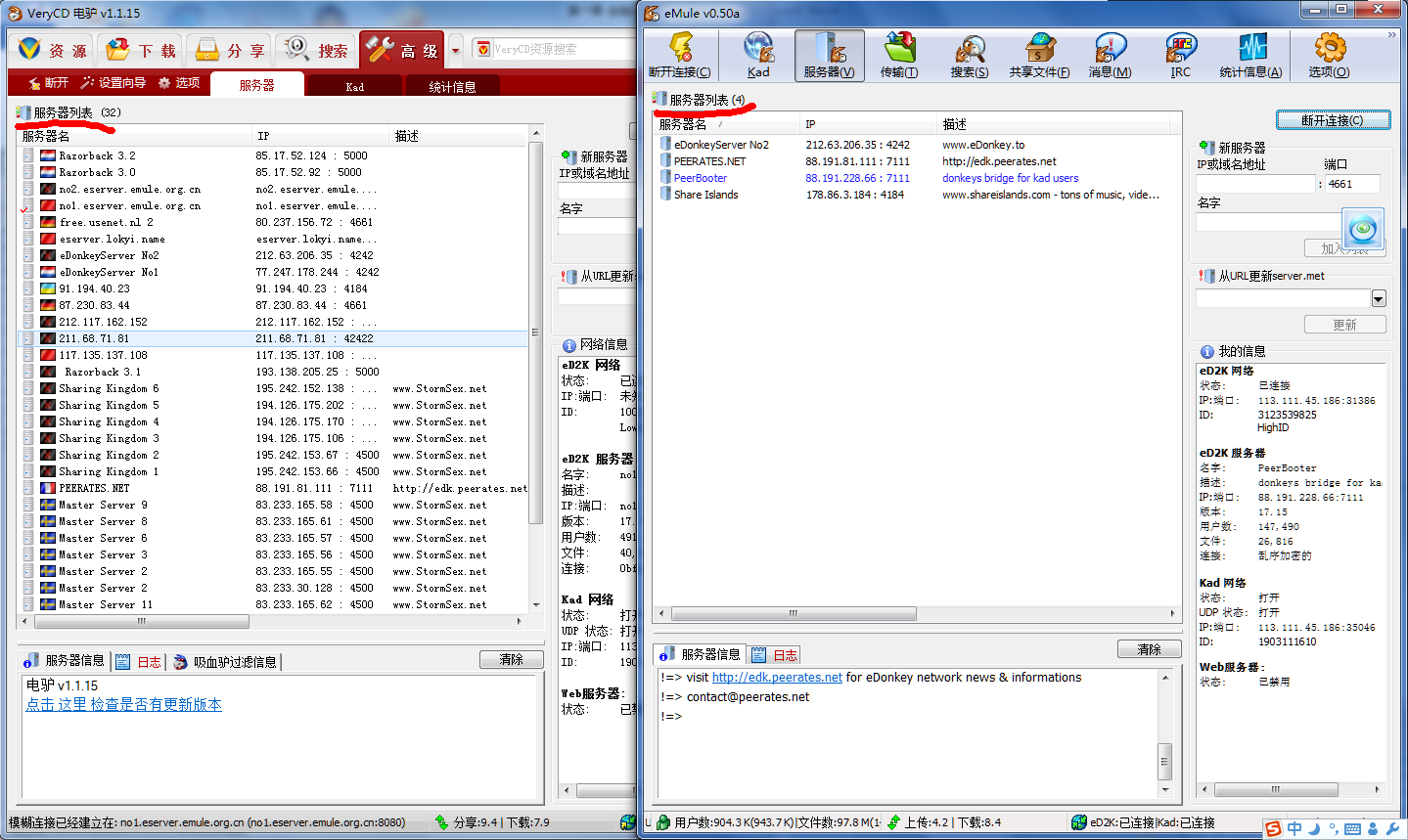1408x840 pixels.
Task: Focus the 端口 port field showing 4661
Action: [x=1352, y=184]
